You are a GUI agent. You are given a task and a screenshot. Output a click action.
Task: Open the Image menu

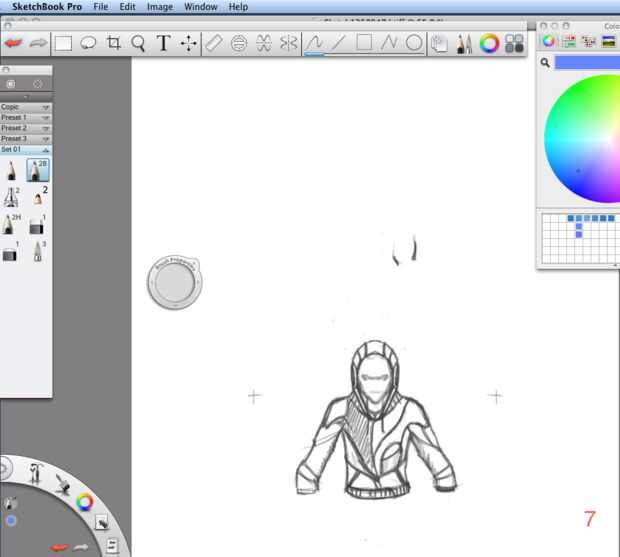click(160, 7)
